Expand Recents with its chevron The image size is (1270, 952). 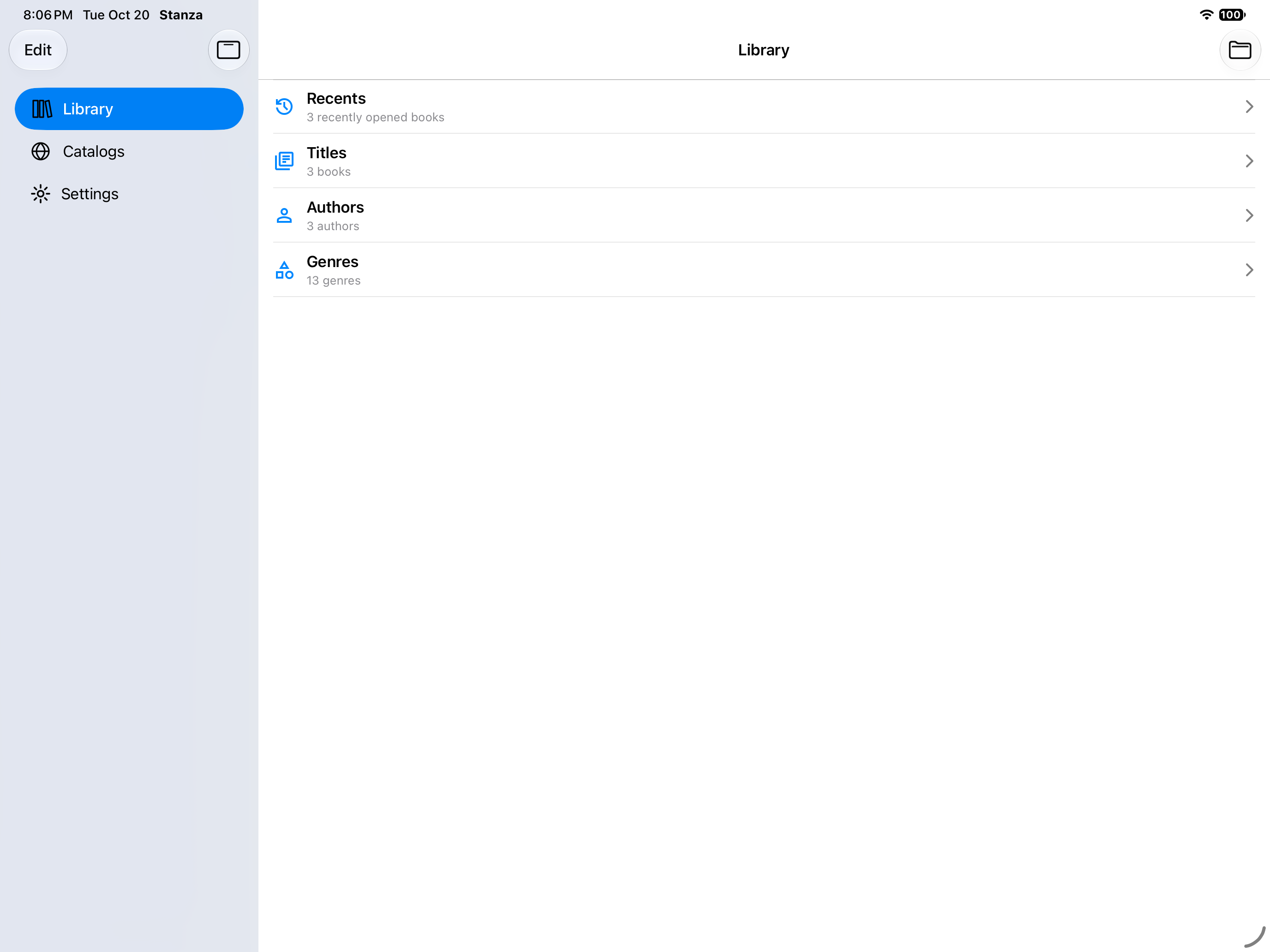1249,107
